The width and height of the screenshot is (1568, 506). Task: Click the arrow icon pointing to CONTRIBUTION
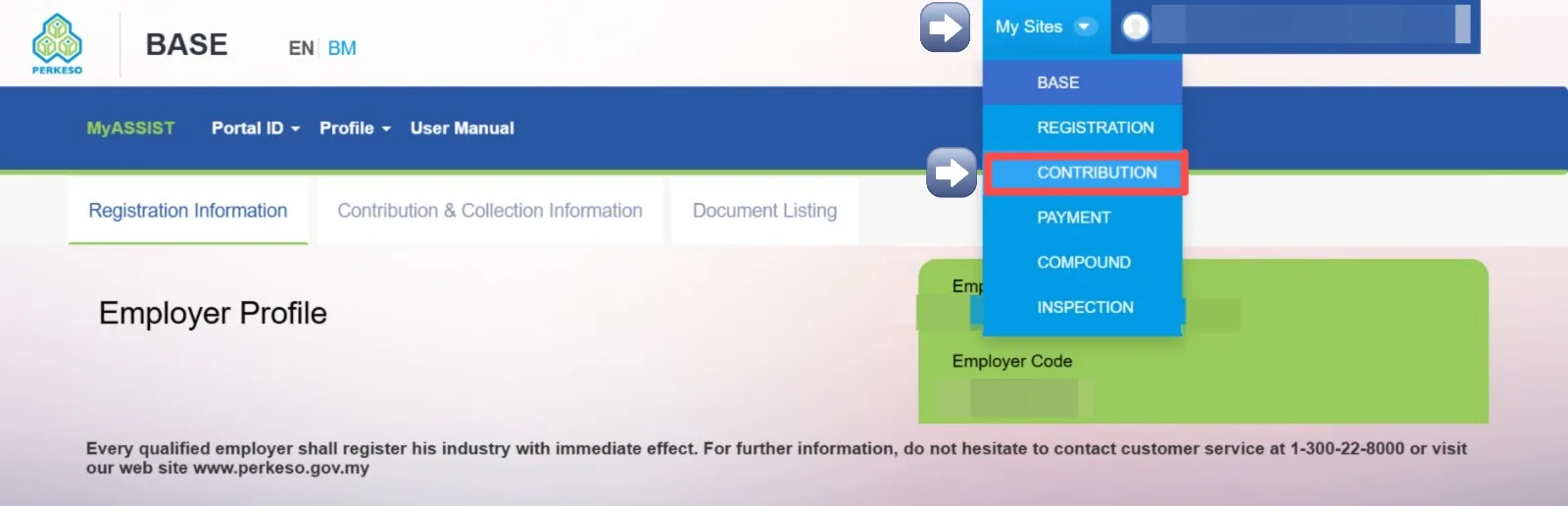coord(951,174)
